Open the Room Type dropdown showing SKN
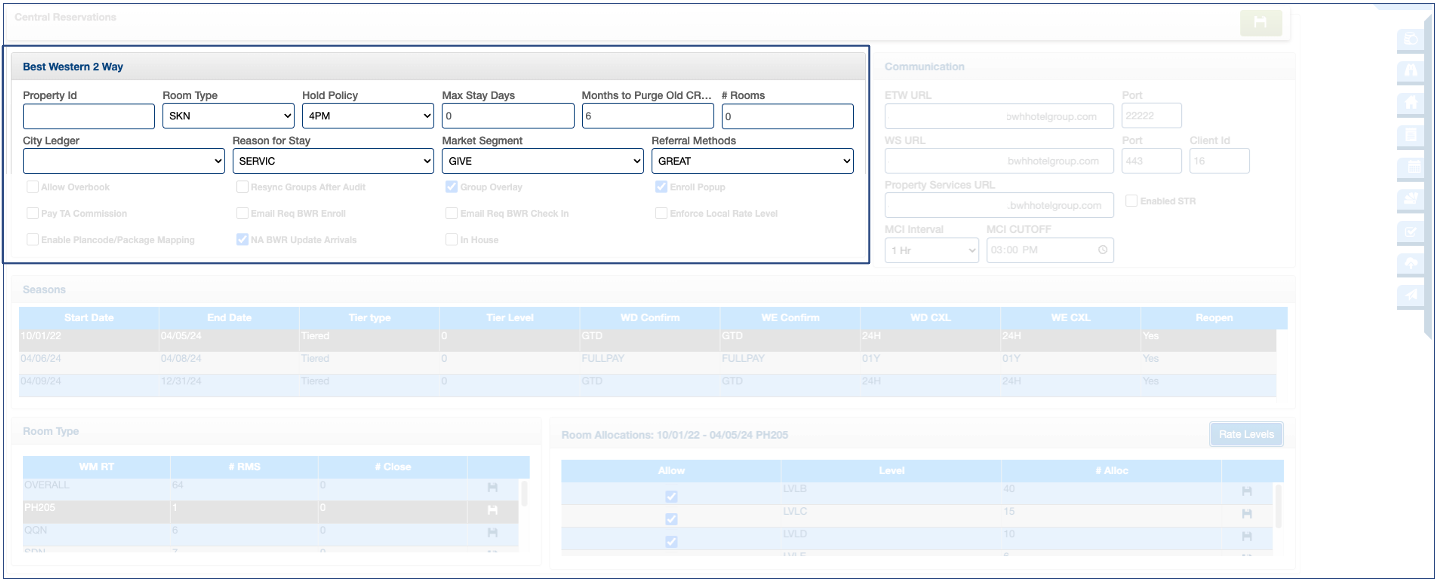The height and width of the screenshot is (582, 1439). [228, 116]
